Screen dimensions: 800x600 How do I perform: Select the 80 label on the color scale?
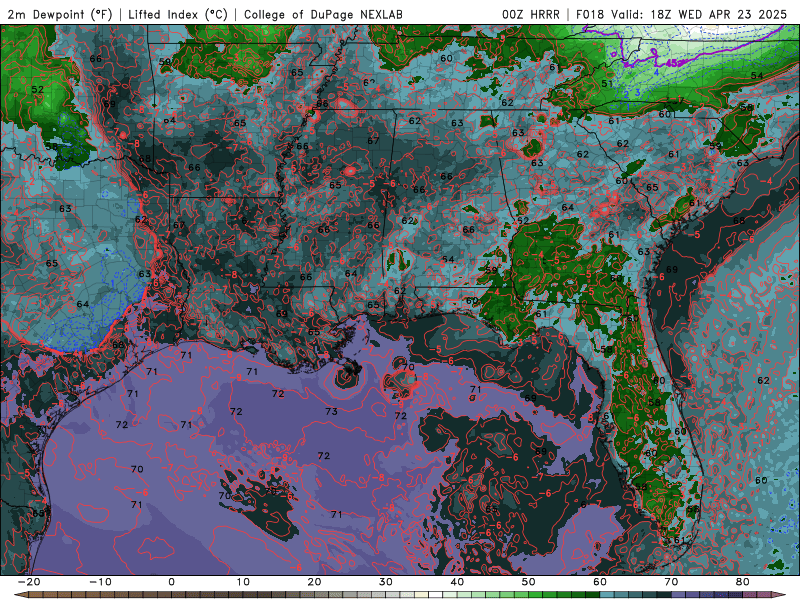point(743,582)
